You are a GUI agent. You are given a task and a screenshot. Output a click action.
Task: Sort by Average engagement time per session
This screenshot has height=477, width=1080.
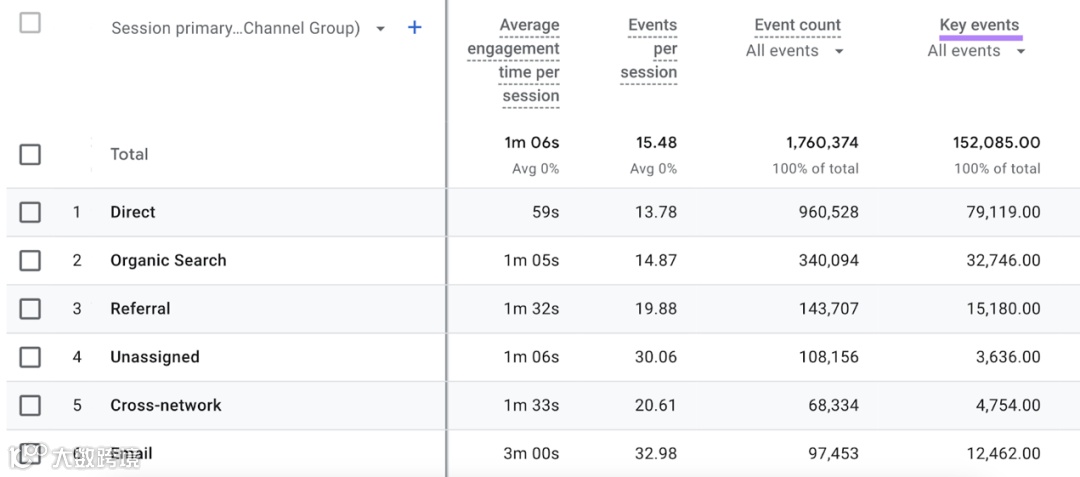click(514, 60)
